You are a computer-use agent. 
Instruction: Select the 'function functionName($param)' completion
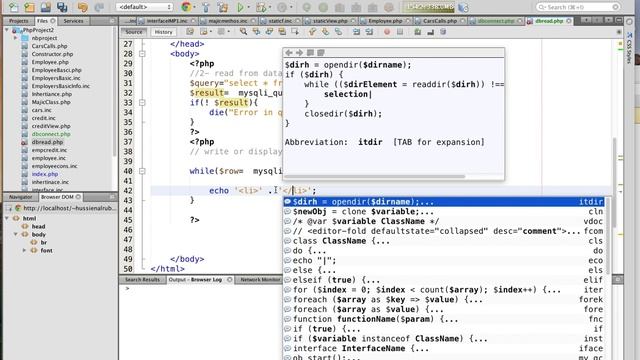coord(444,320)
